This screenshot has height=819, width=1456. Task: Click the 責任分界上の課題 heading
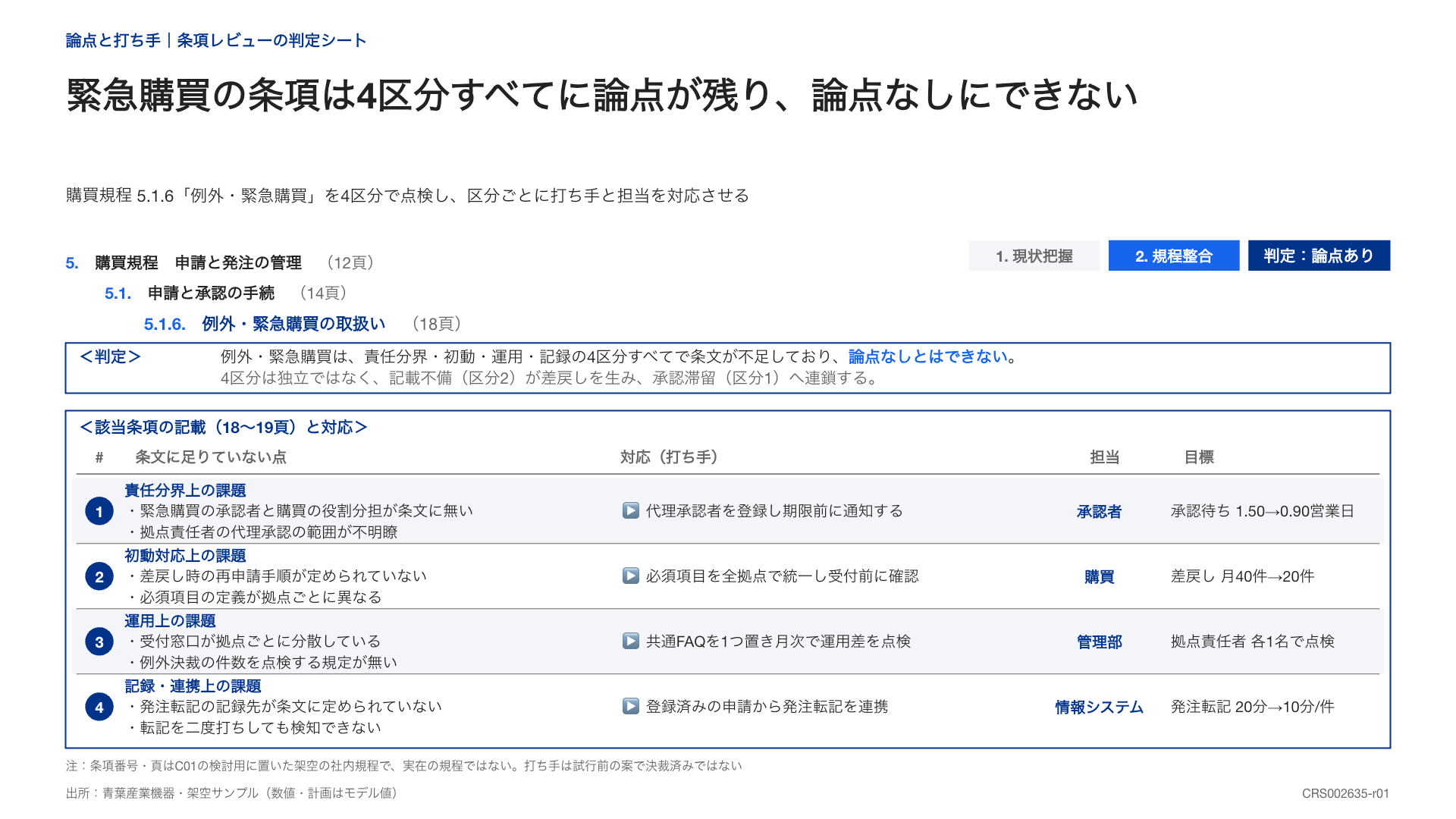point(185,491)
